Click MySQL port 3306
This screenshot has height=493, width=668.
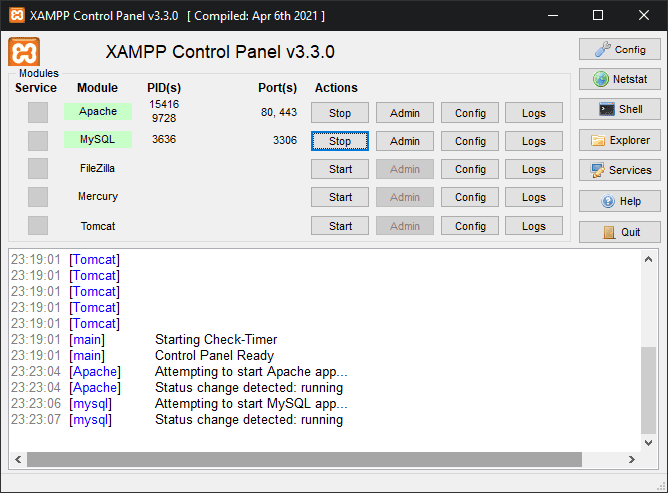(285, 140)
